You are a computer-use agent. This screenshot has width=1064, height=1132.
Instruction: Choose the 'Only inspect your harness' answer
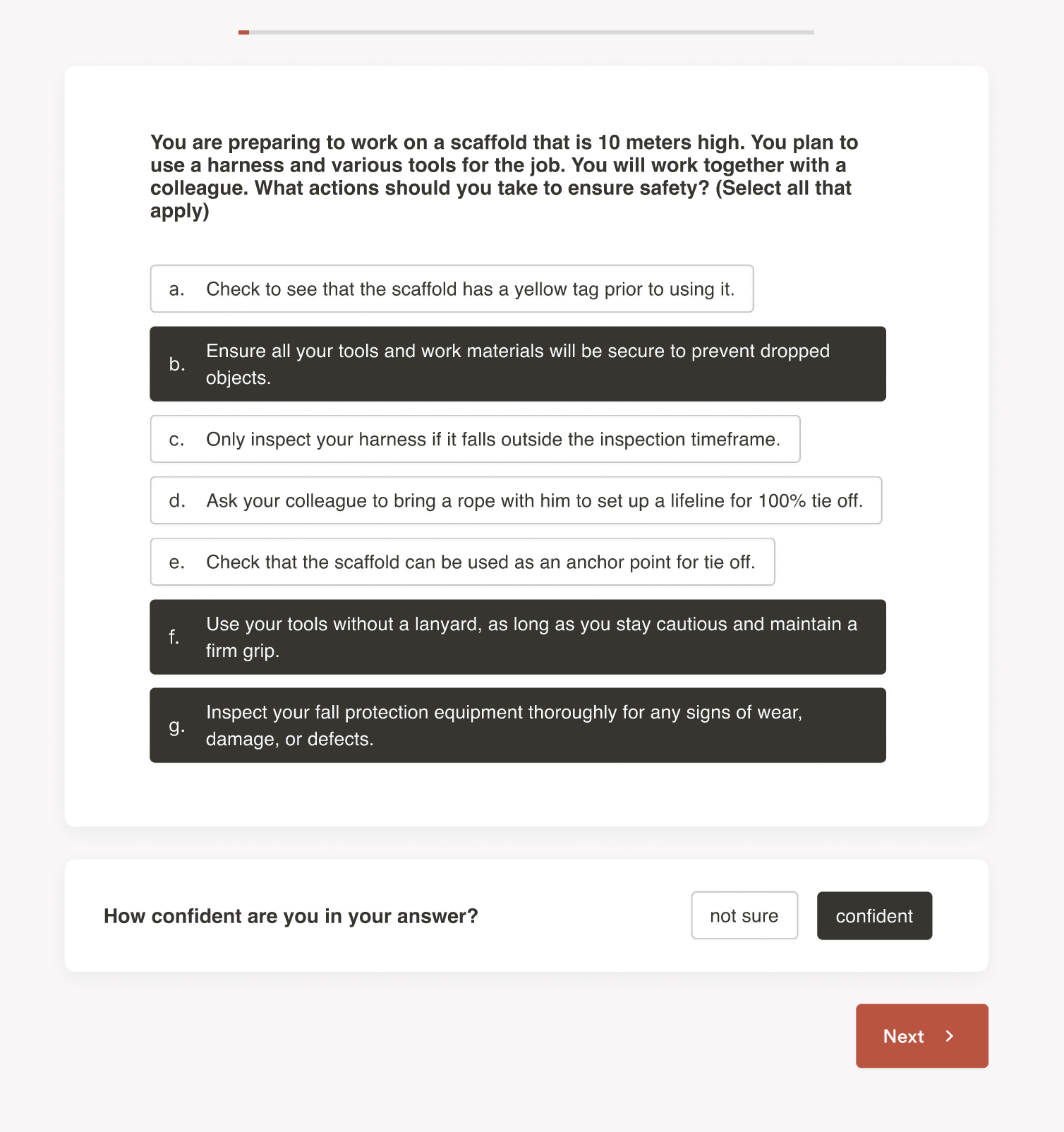(x=475, y=439)
